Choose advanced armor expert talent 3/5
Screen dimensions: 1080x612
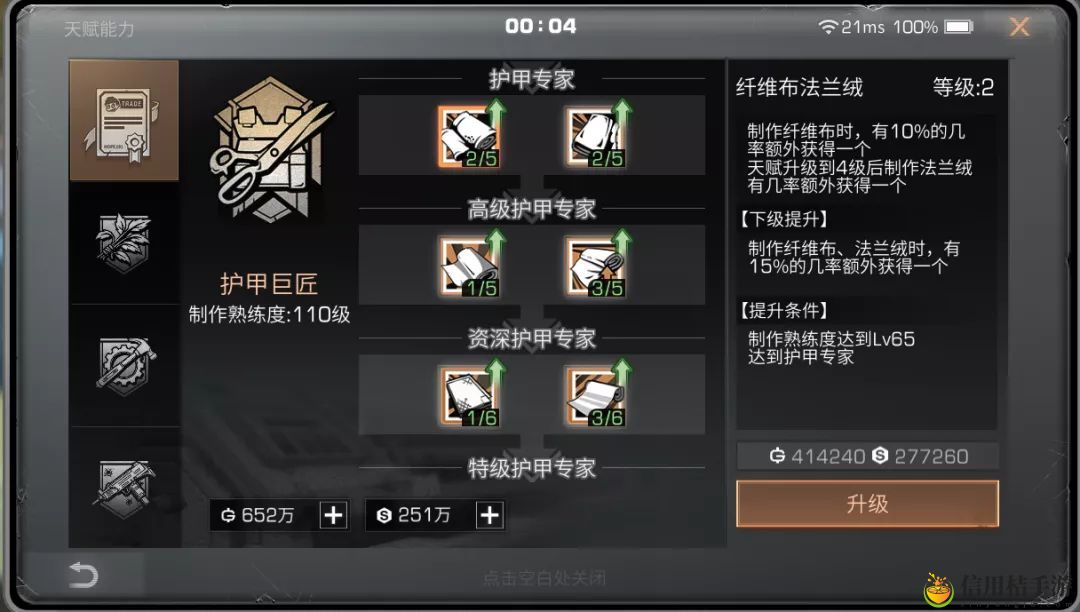coord(596,266)
